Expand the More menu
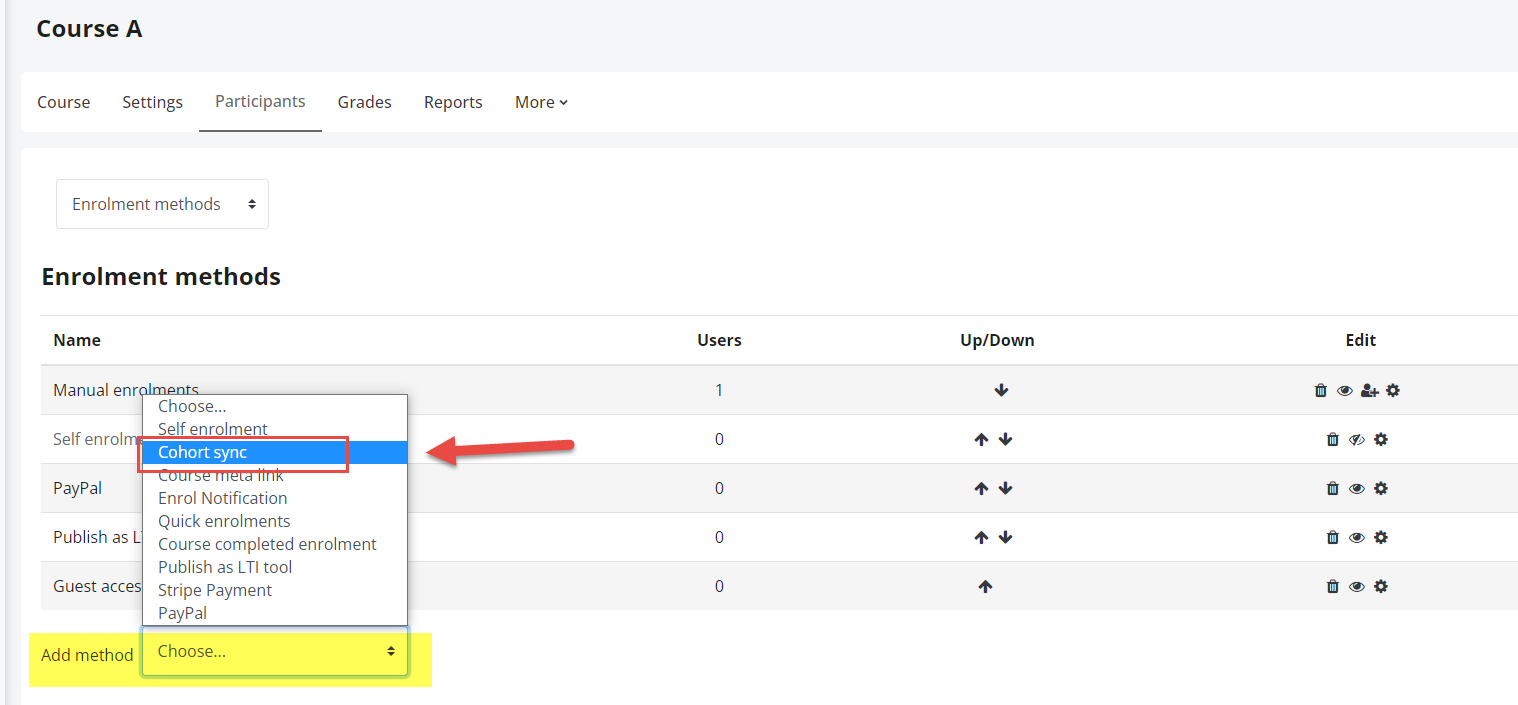1518x705 pixels. 541,102
